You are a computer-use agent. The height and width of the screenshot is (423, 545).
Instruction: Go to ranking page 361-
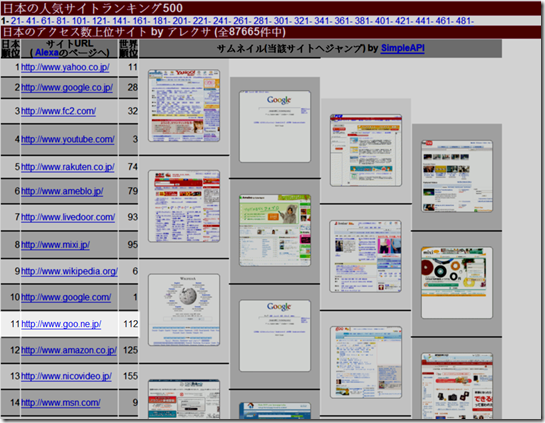tap(344, 21)
